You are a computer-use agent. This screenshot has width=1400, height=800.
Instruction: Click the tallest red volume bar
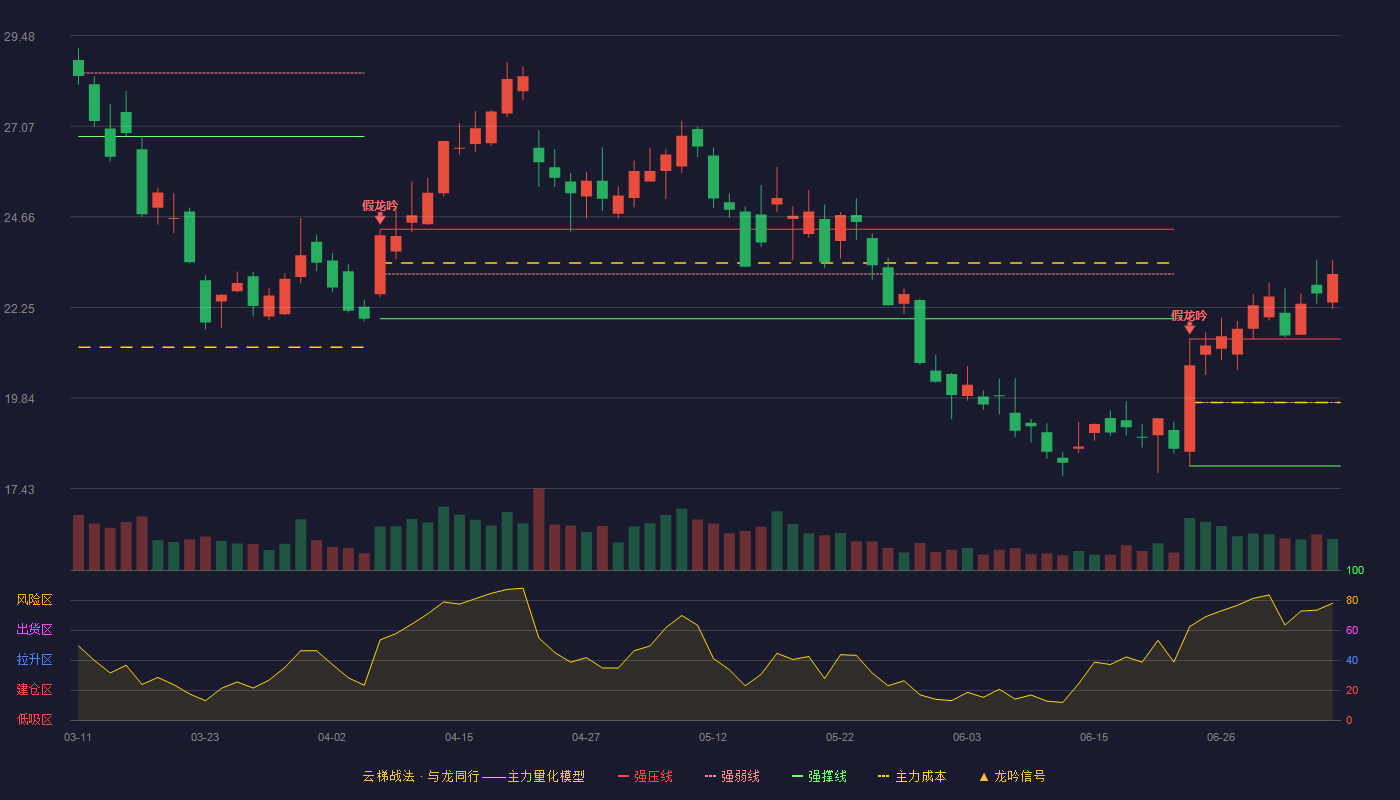click(539, 529)
